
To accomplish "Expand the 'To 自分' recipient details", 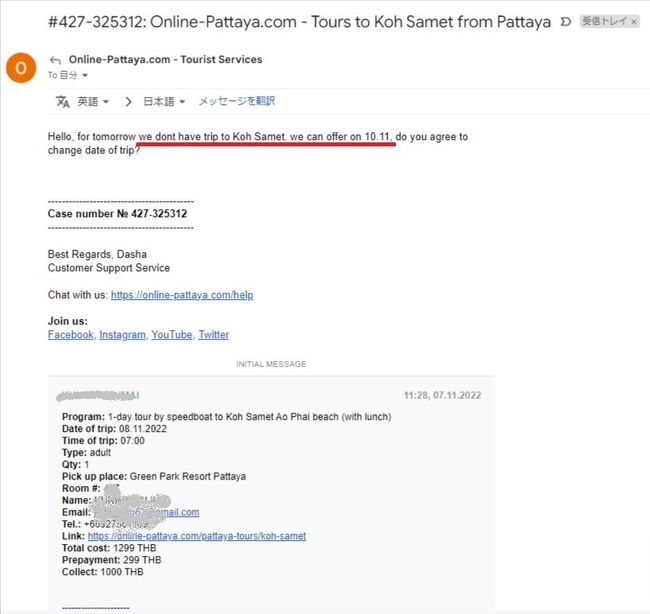I will click(x=85, y=75).
